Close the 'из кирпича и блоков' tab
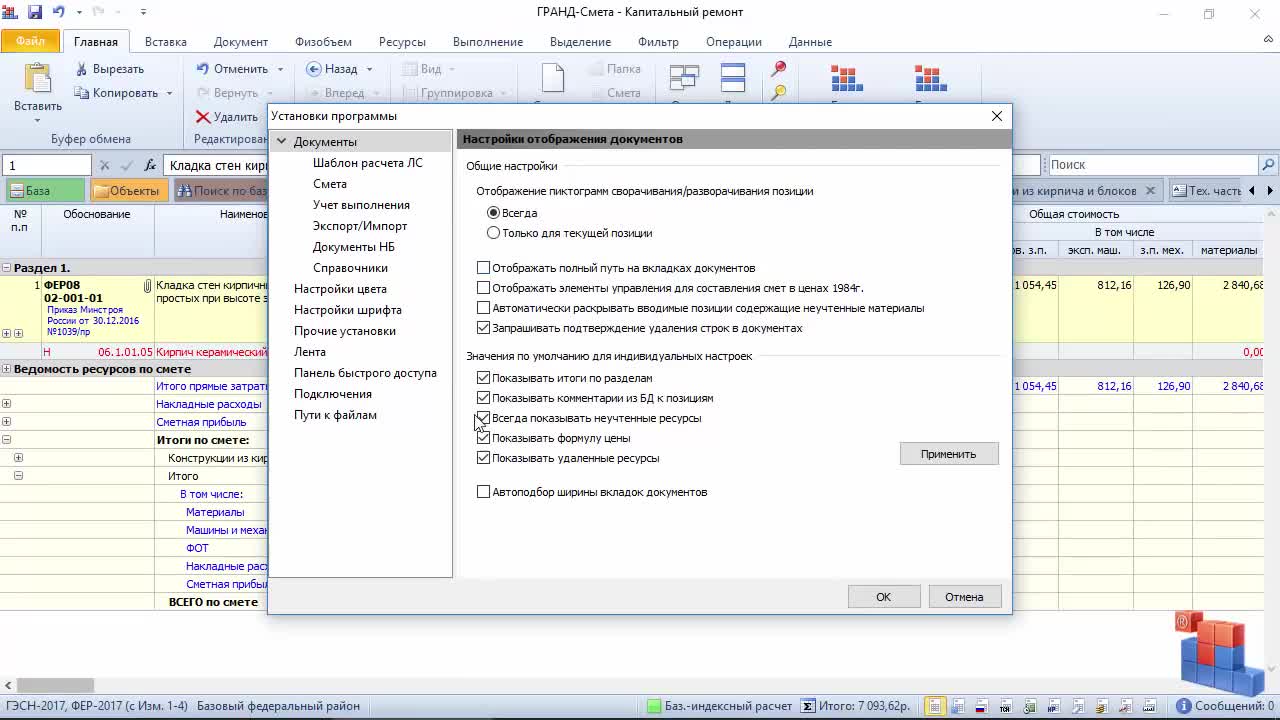This screenshot has width=1280, height=720. click(x=1150, y=191)
